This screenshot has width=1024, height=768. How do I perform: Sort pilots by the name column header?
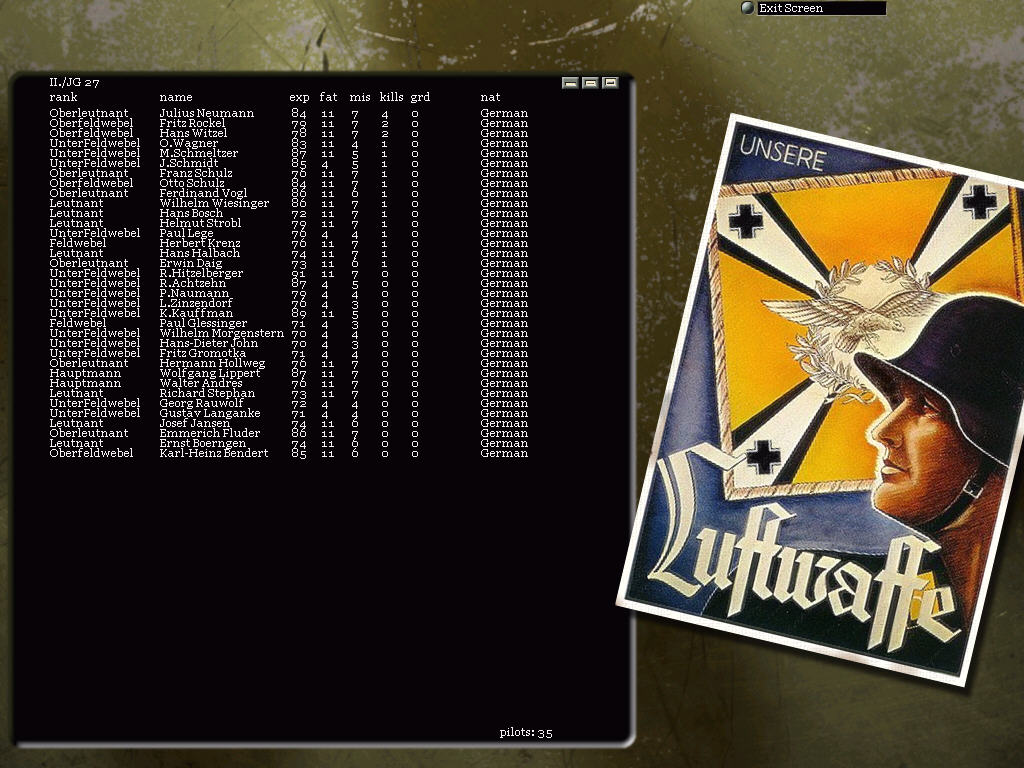176,97
